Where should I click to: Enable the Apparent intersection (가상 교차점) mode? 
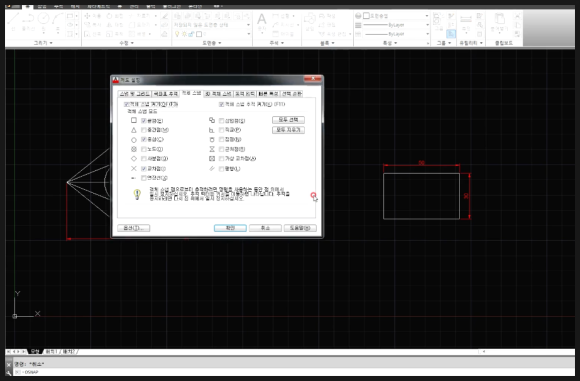pyautogui.click(x=221, y=159)
